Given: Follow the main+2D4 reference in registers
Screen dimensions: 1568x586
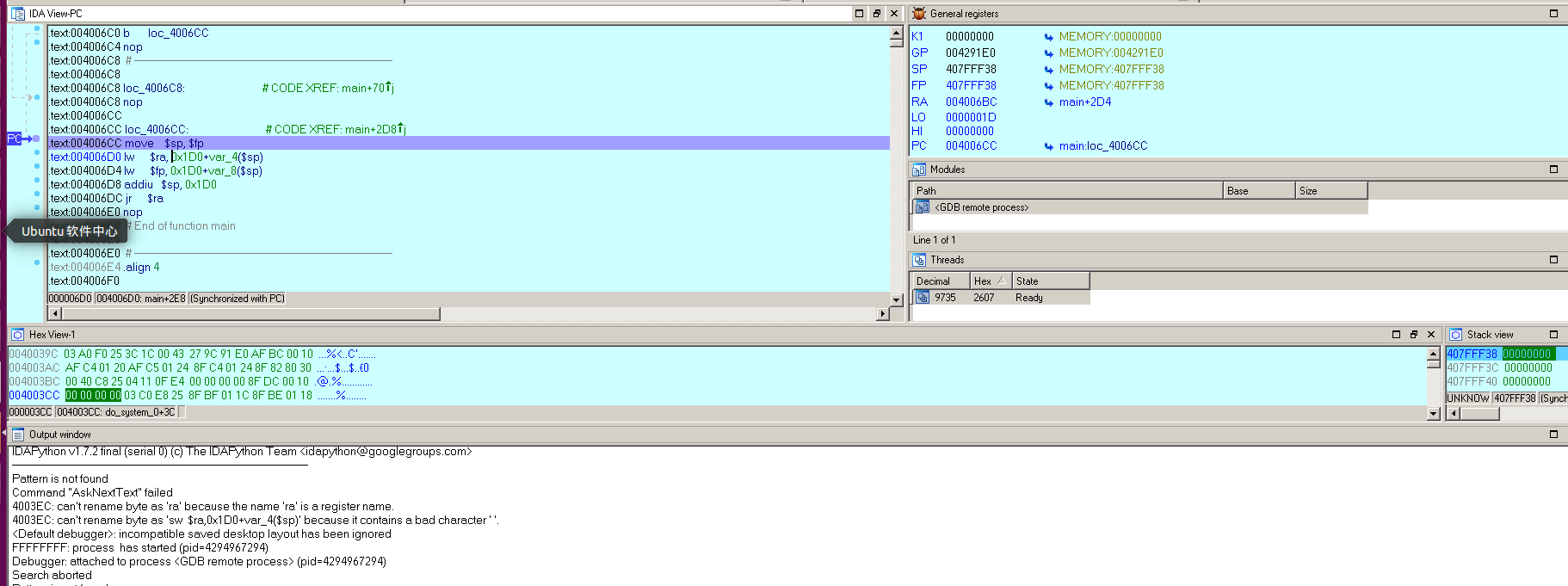Looking at the screenshot, I should click(1084, 102).
